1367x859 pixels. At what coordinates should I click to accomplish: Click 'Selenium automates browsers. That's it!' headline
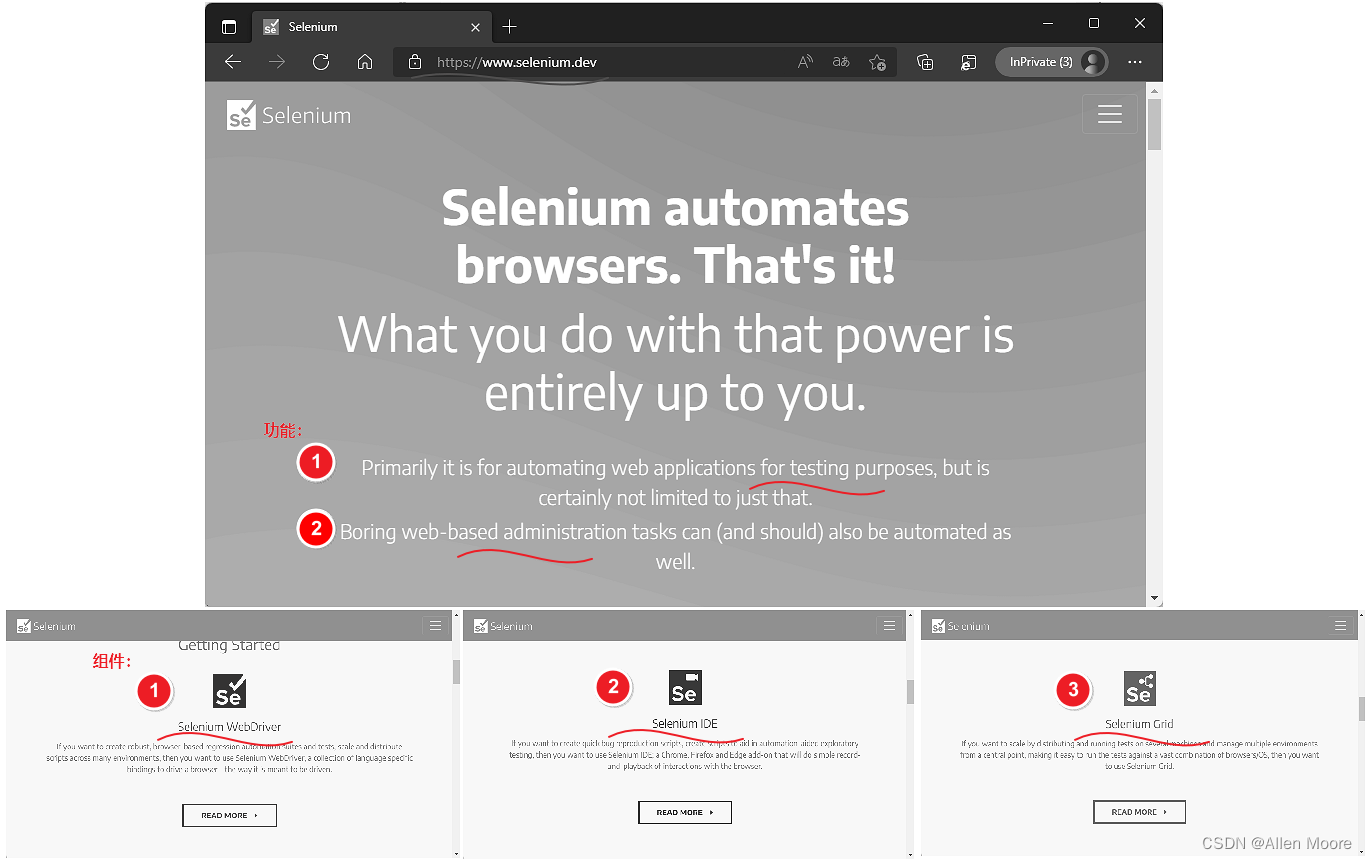click(x=675, y=236)
